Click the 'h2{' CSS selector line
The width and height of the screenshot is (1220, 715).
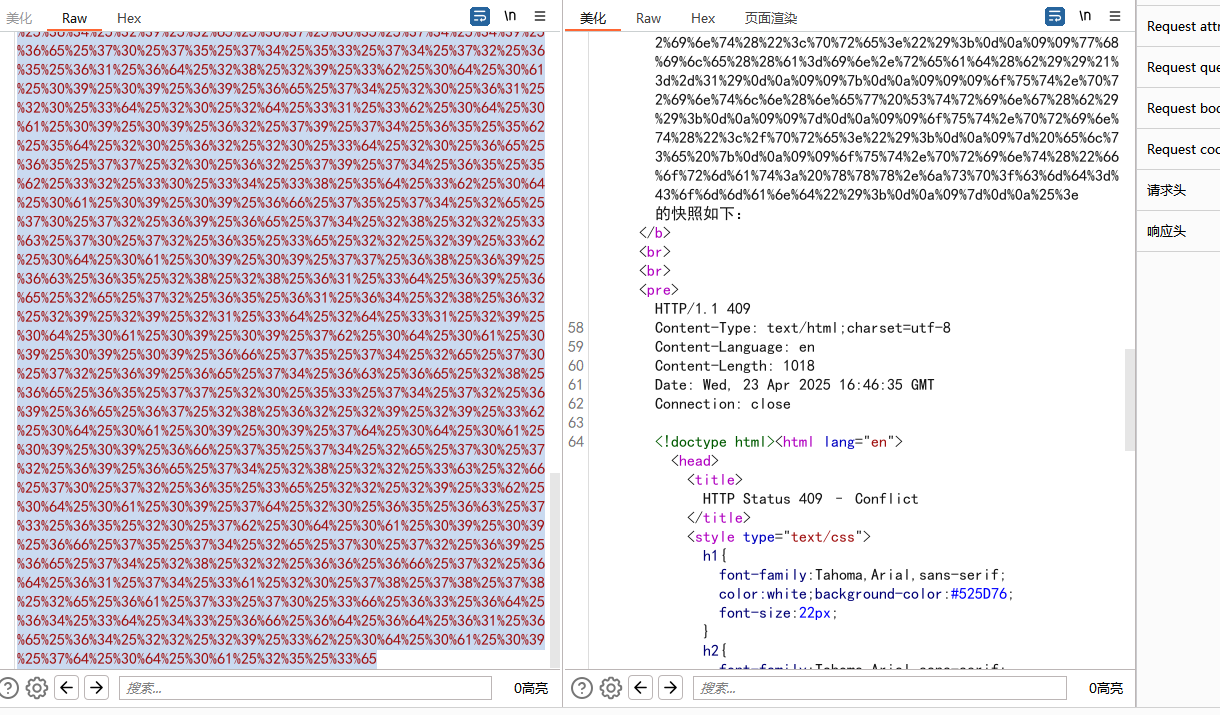(715, 651)
